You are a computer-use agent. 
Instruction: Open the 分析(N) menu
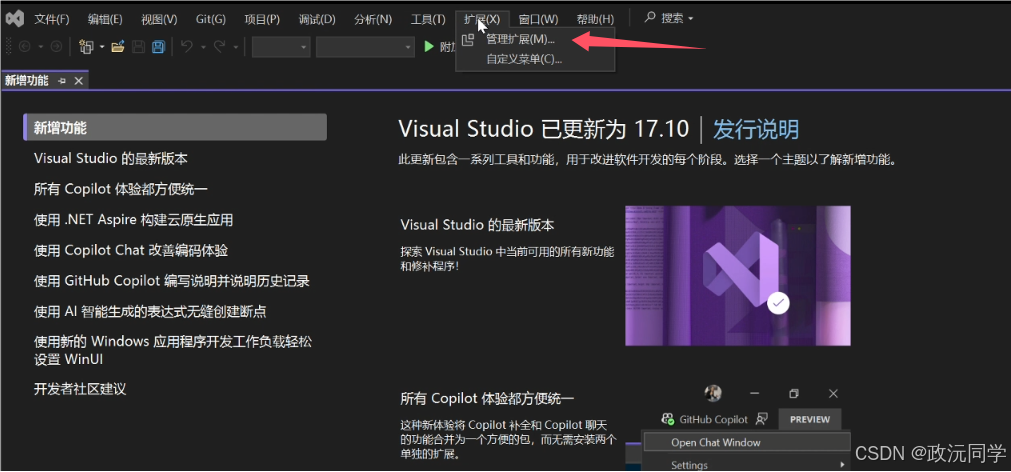(x=373, y=19)
